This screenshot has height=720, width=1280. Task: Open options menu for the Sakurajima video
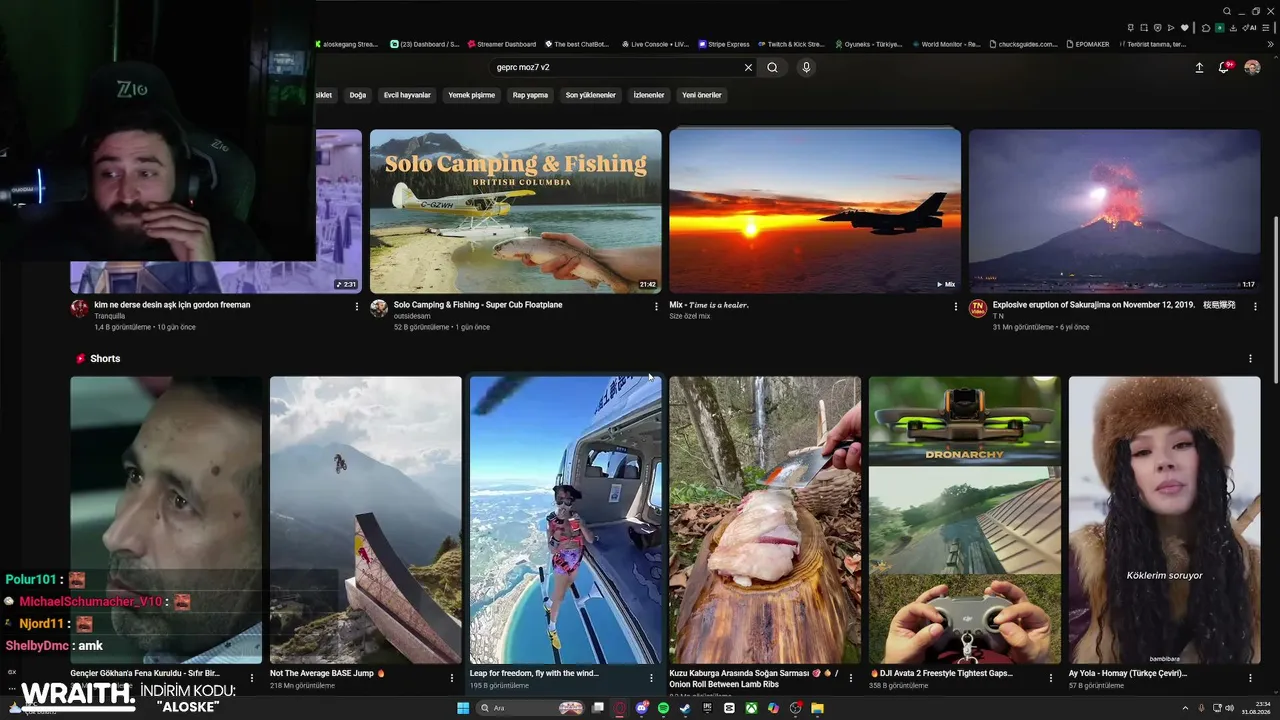pos(1254,307)
